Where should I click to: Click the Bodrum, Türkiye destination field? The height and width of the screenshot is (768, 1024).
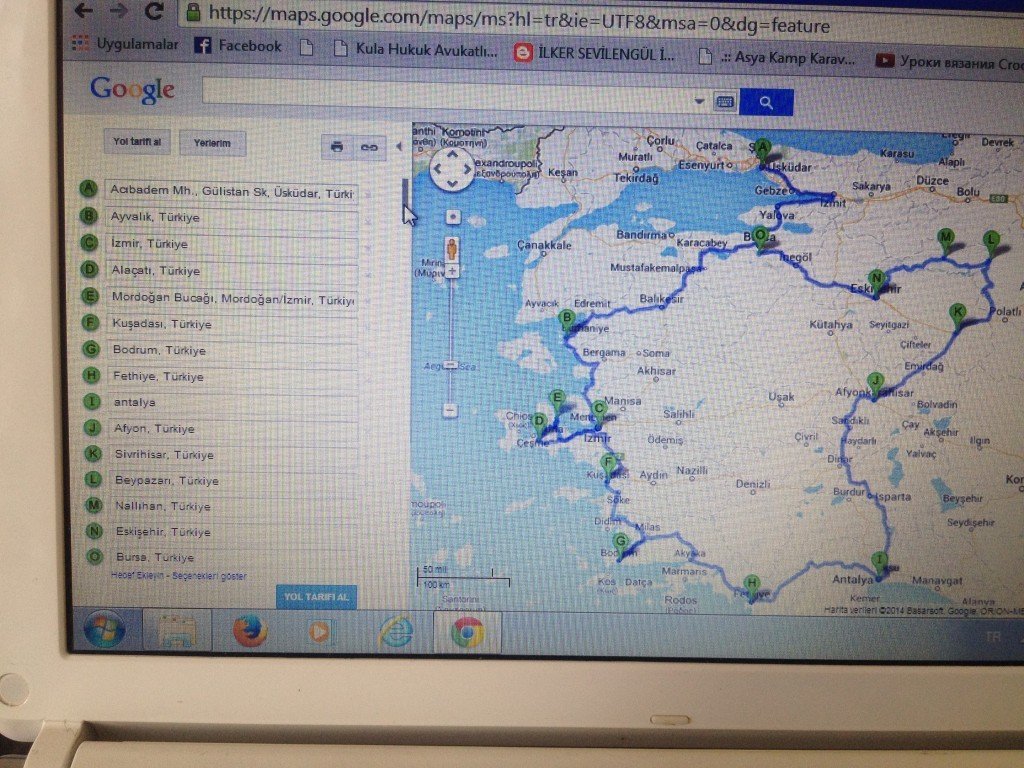230,350
